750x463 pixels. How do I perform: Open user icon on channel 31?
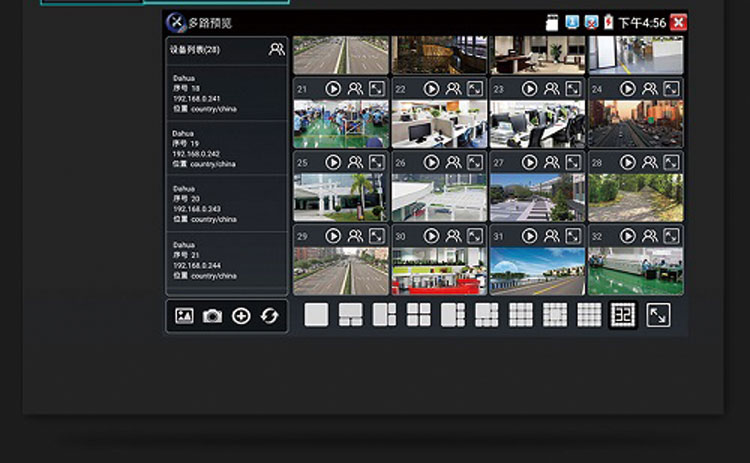click(551, 236)
